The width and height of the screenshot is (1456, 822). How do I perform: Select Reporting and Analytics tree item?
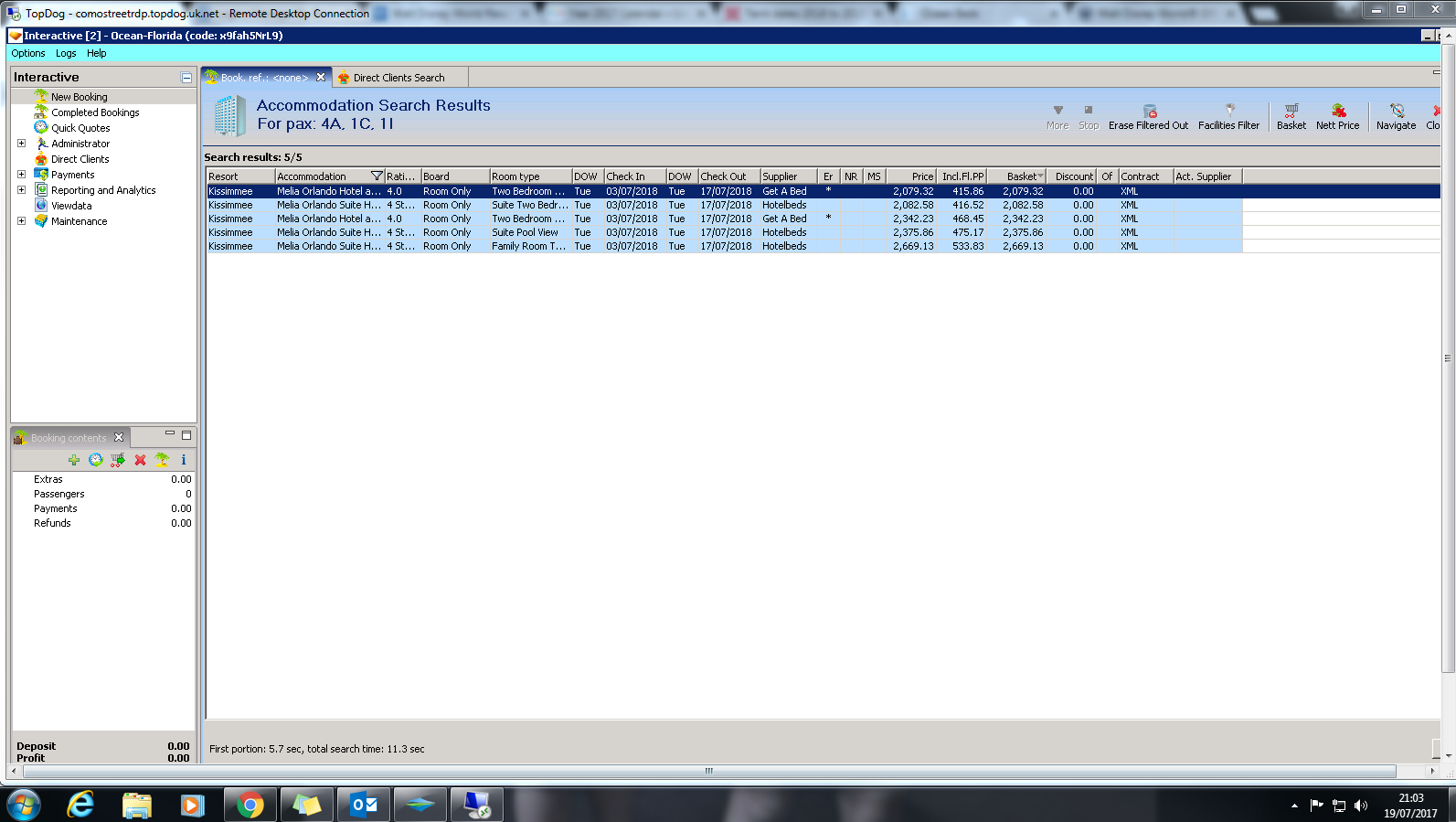click(103, 190)
